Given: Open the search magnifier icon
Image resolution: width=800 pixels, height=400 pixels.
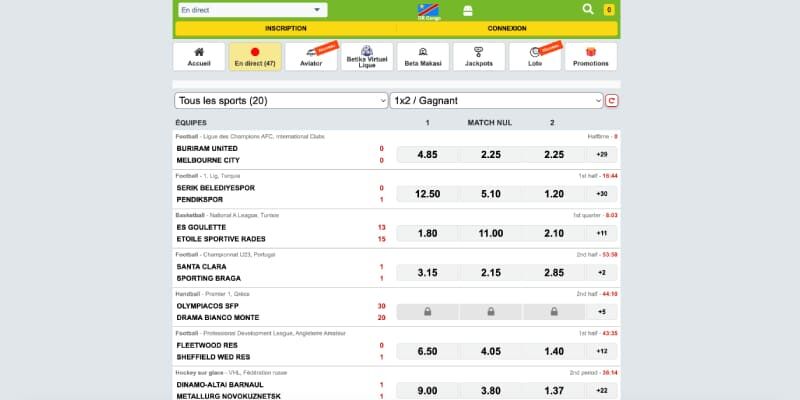Looking at the screenshot, I should coord(588,9).
